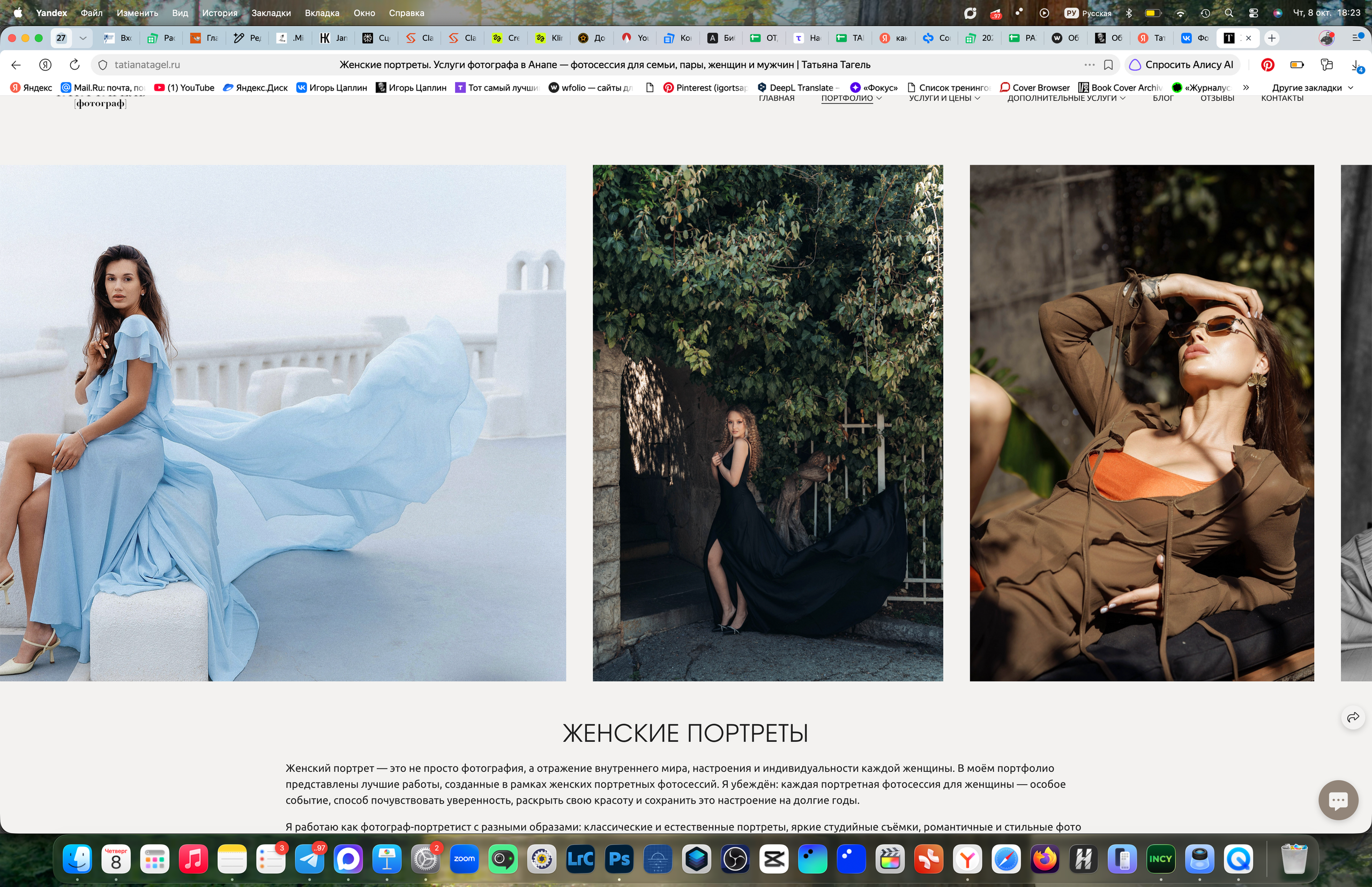This screenshot has width=1372, height=887.
Task: Open the DeepL Translate bookmark
Action: click(x=799, y=87)
